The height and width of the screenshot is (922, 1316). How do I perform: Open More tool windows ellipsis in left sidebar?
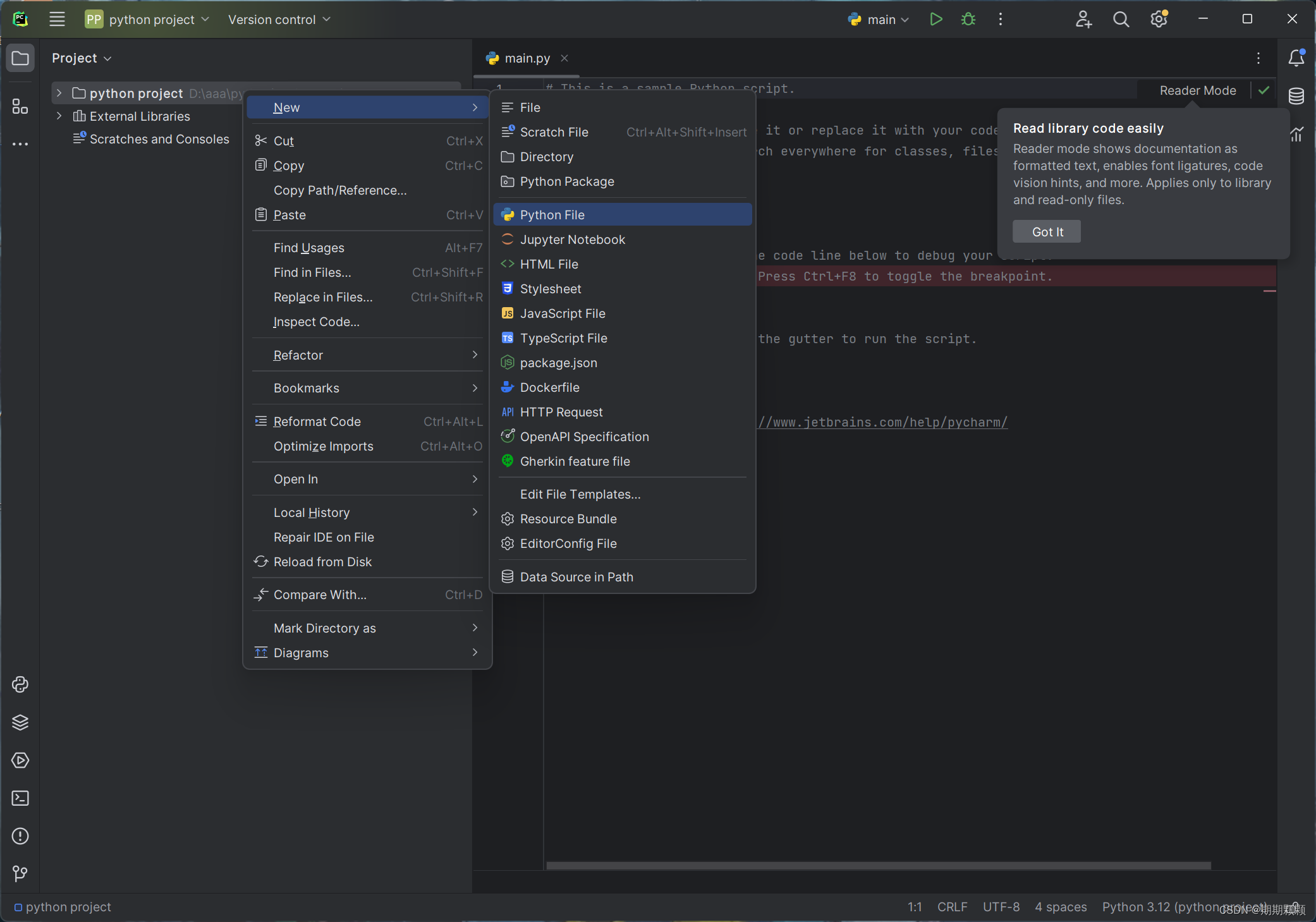pyautogui.click(x=20, y=144)
